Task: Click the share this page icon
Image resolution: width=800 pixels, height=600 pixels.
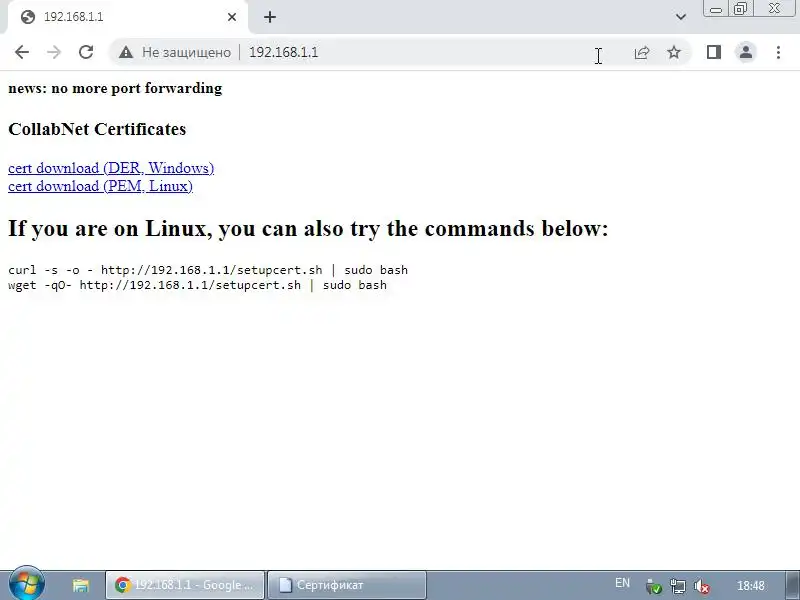Action: (x=642, y=52)
